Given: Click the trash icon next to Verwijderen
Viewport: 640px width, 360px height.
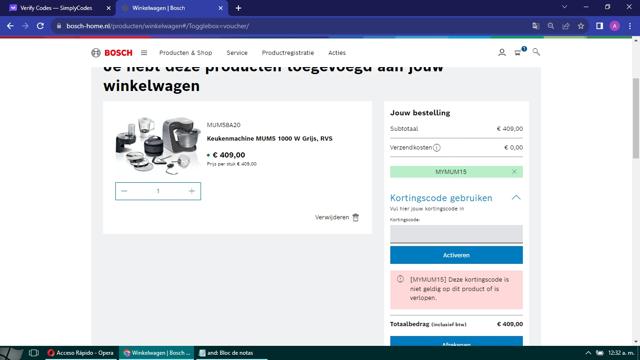Looking at the screenshot, I should tap(356, 218).
